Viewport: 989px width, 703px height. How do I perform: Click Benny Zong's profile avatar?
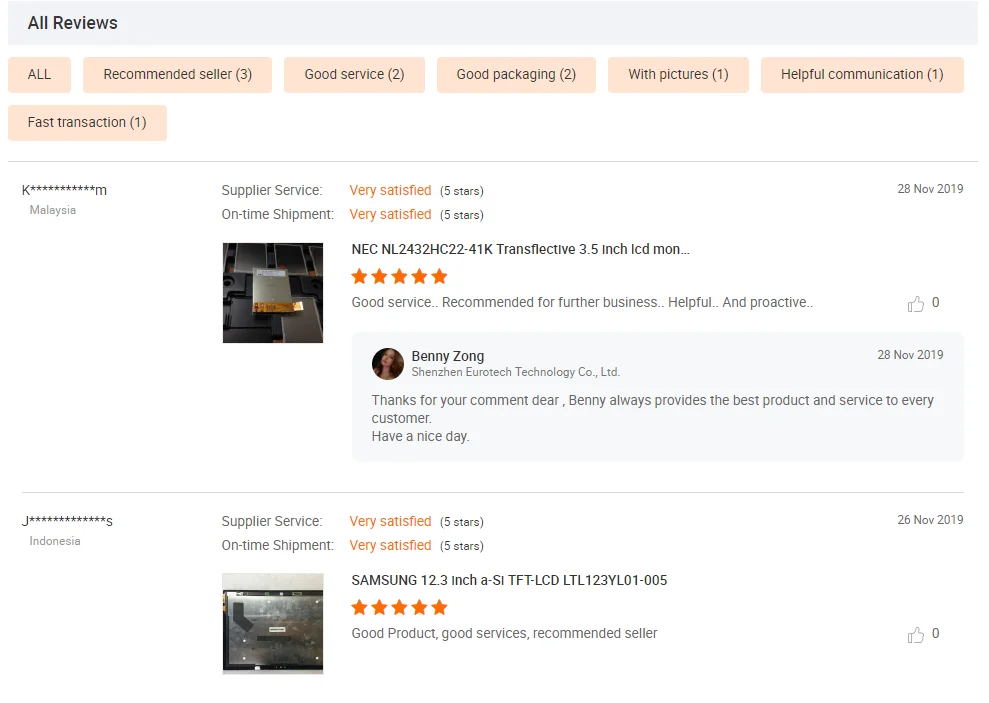pos(387,363)
